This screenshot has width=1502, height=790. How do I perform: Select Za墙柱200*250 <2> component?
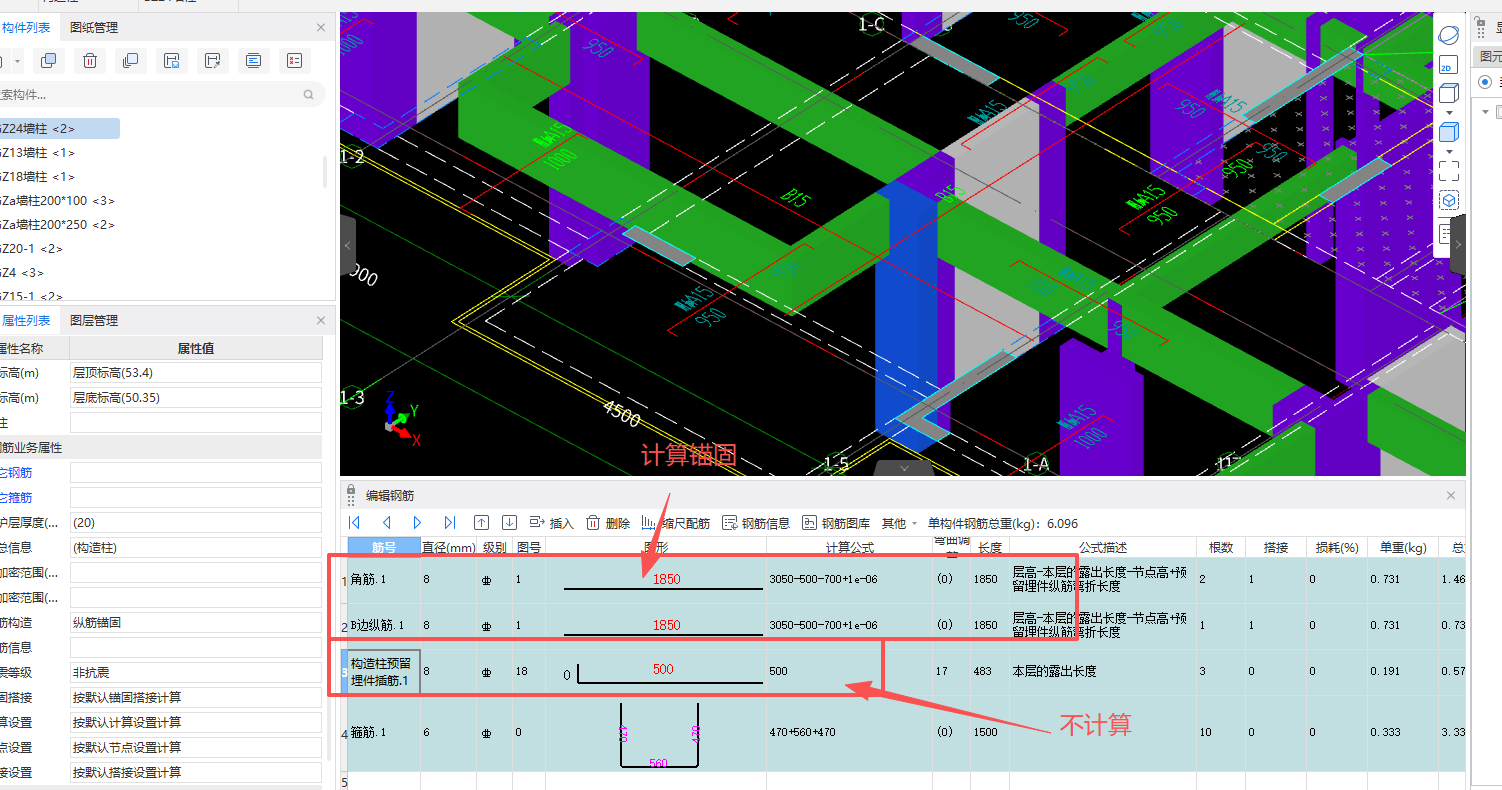point(58,224)
